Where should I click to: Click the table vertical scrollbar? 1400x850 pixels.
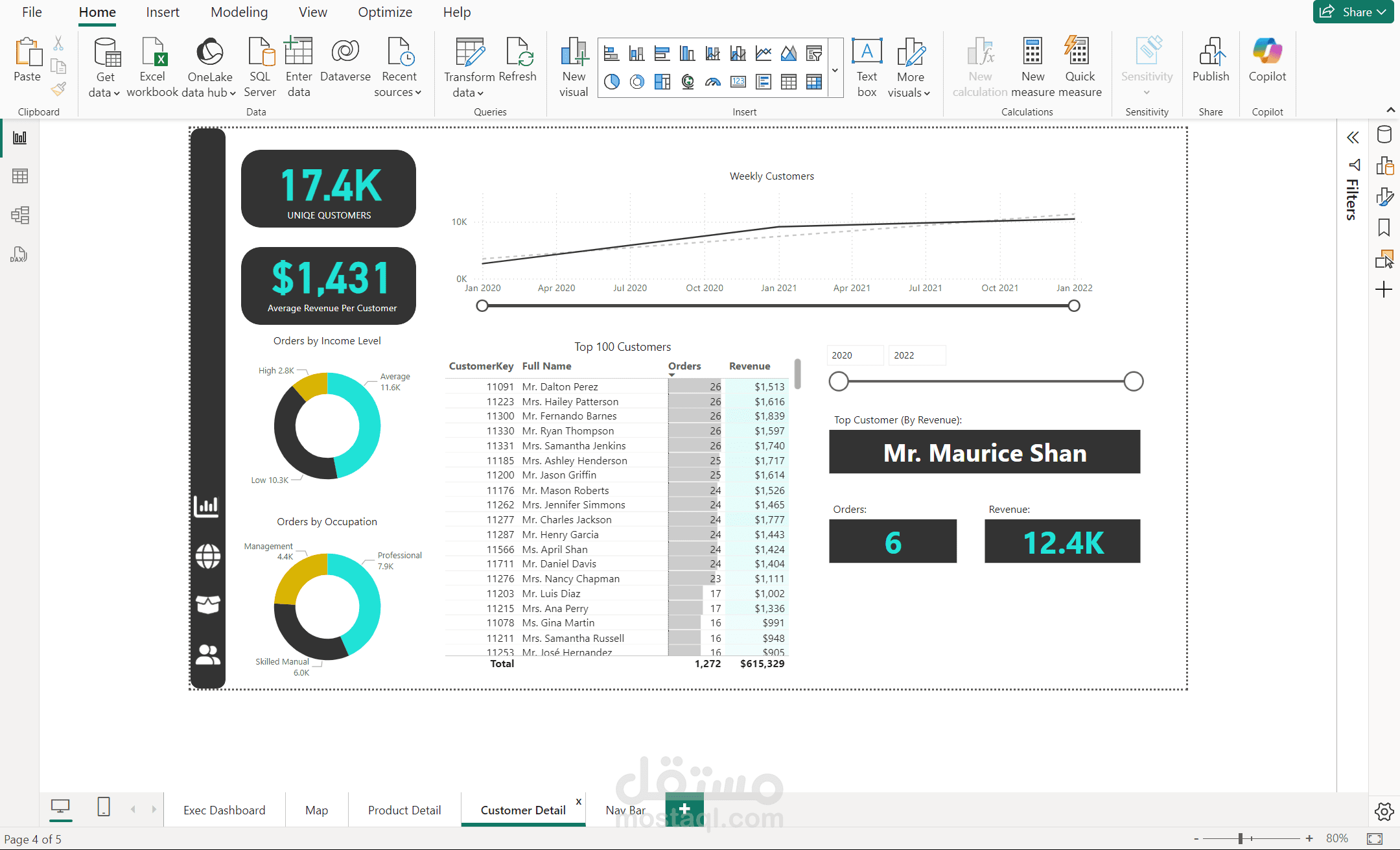[x=797, y=374]
